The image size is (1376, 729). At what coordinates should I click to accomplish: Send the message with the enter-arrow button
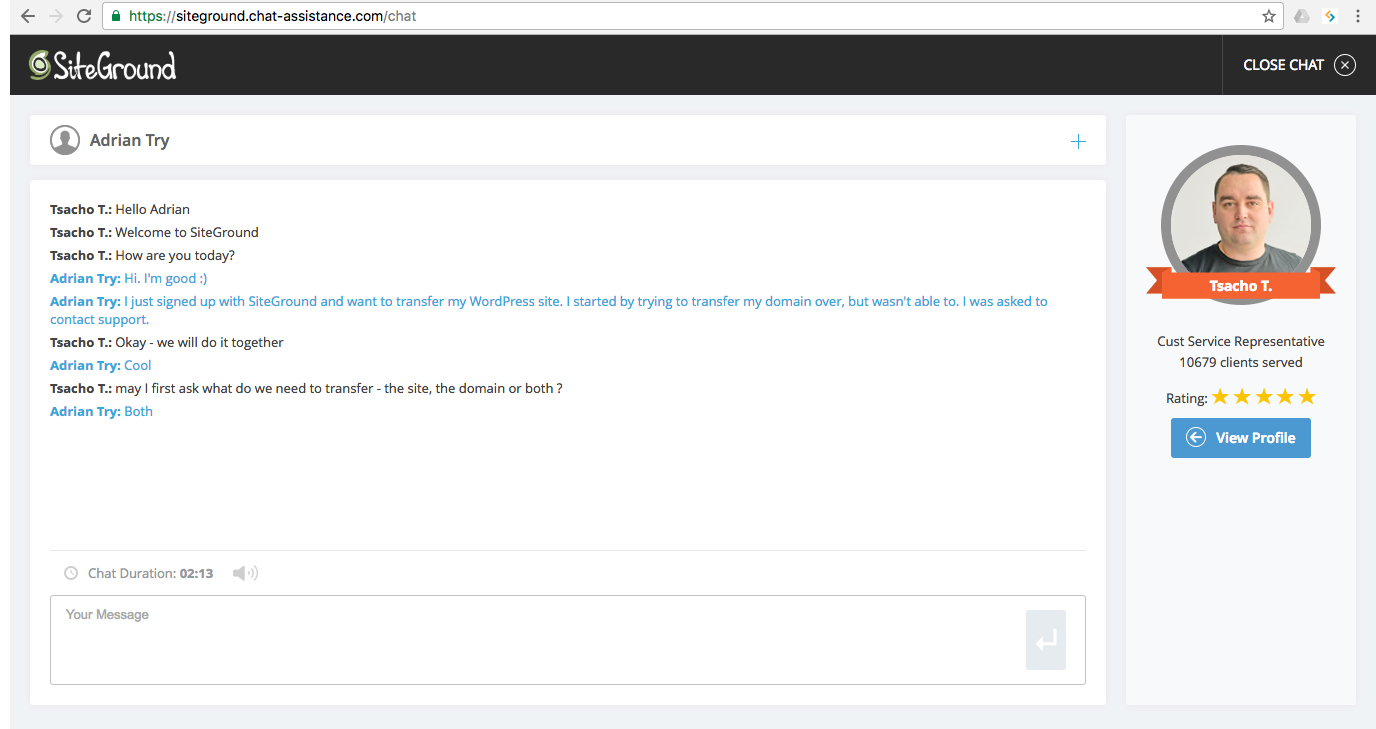(x=1045, y=640)
